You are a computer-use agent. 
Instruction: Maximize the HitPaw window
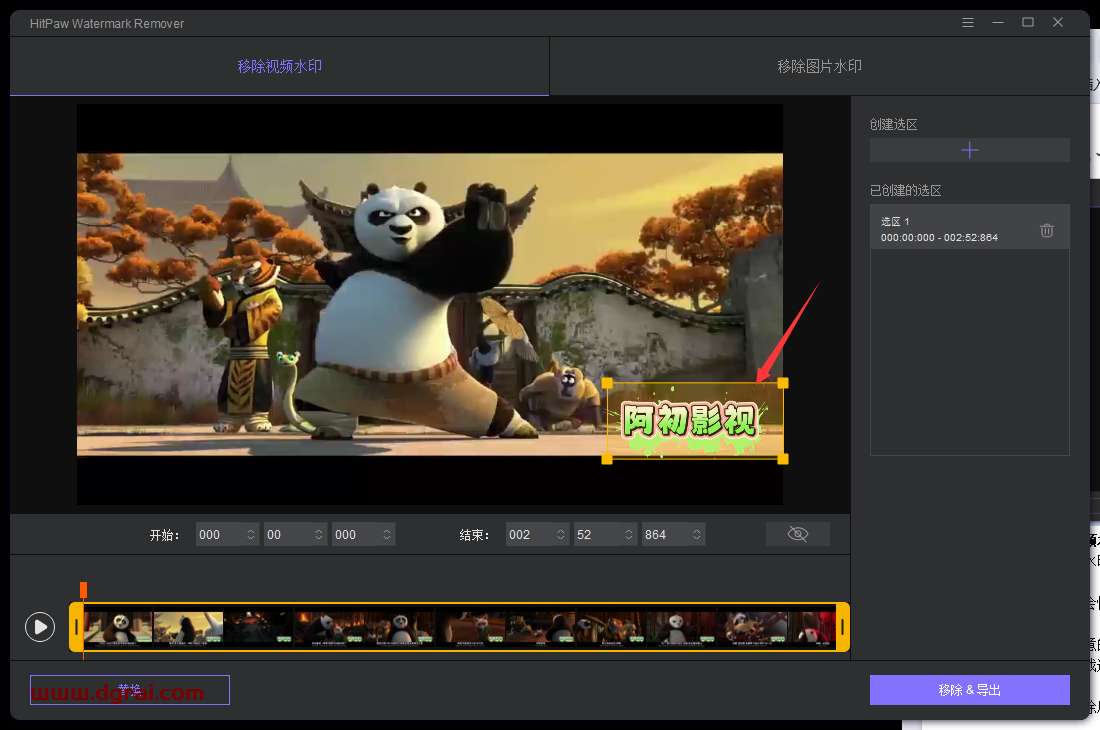pyautogui.click(x=1028, y=22)
